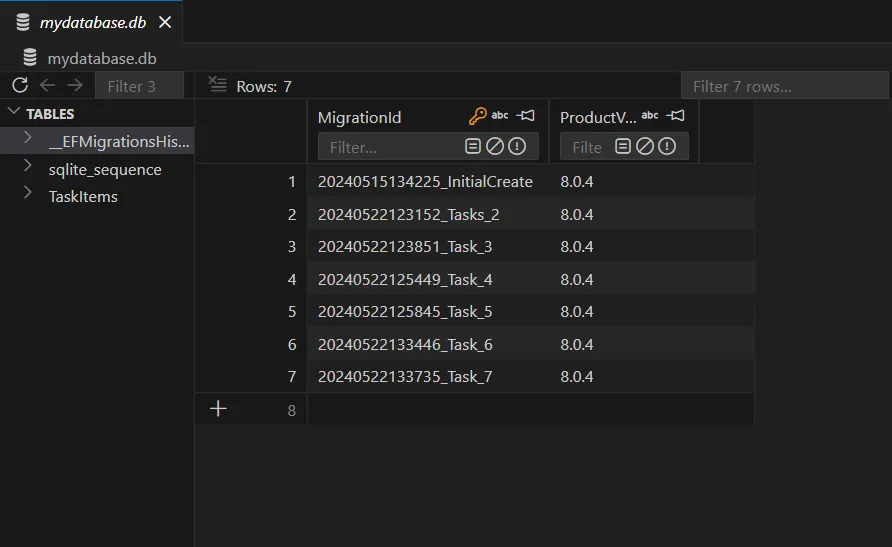Focus the Filter 7 rows input

(x=784, y=86)
